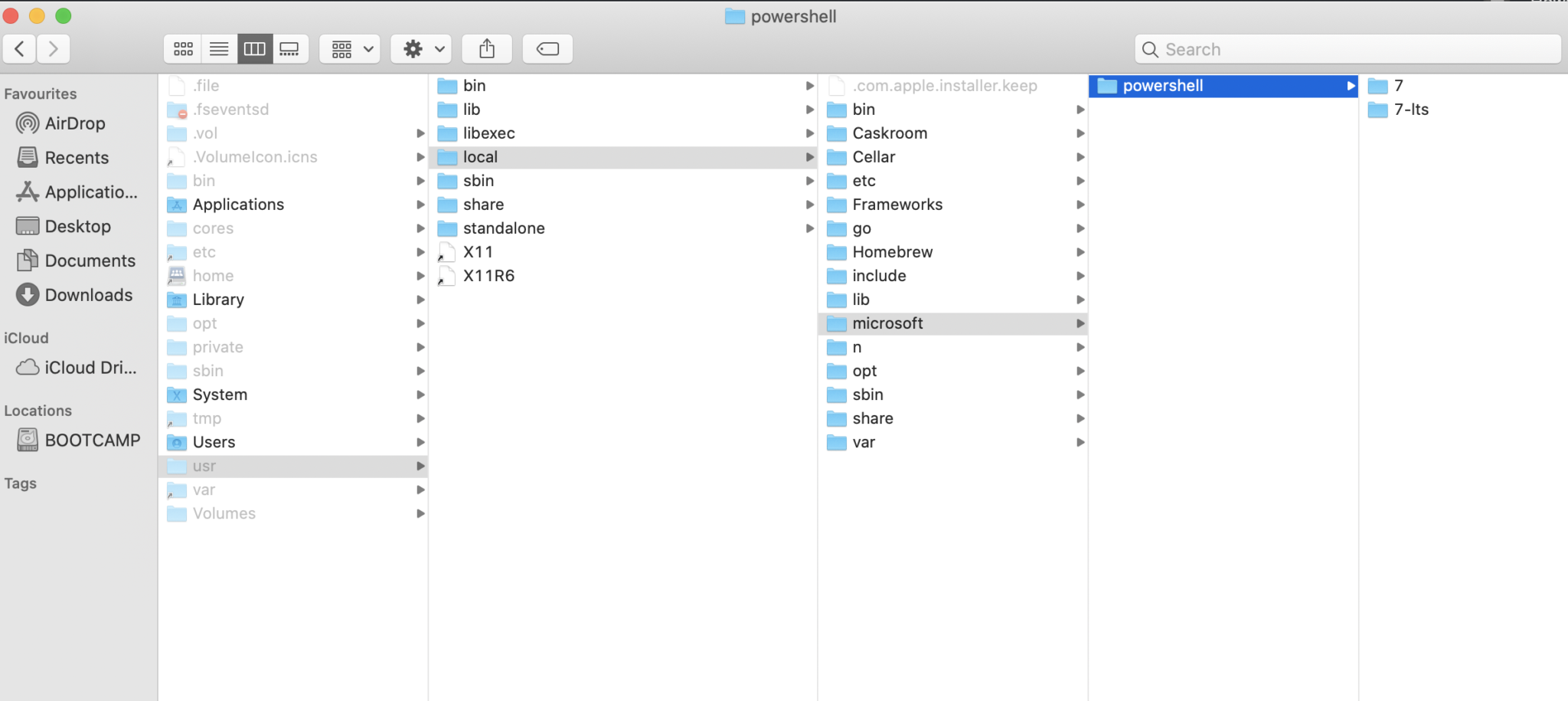Screen dimensions: 1568x701
Task: Open Recents from the sidebar
Action: [76, 157]
